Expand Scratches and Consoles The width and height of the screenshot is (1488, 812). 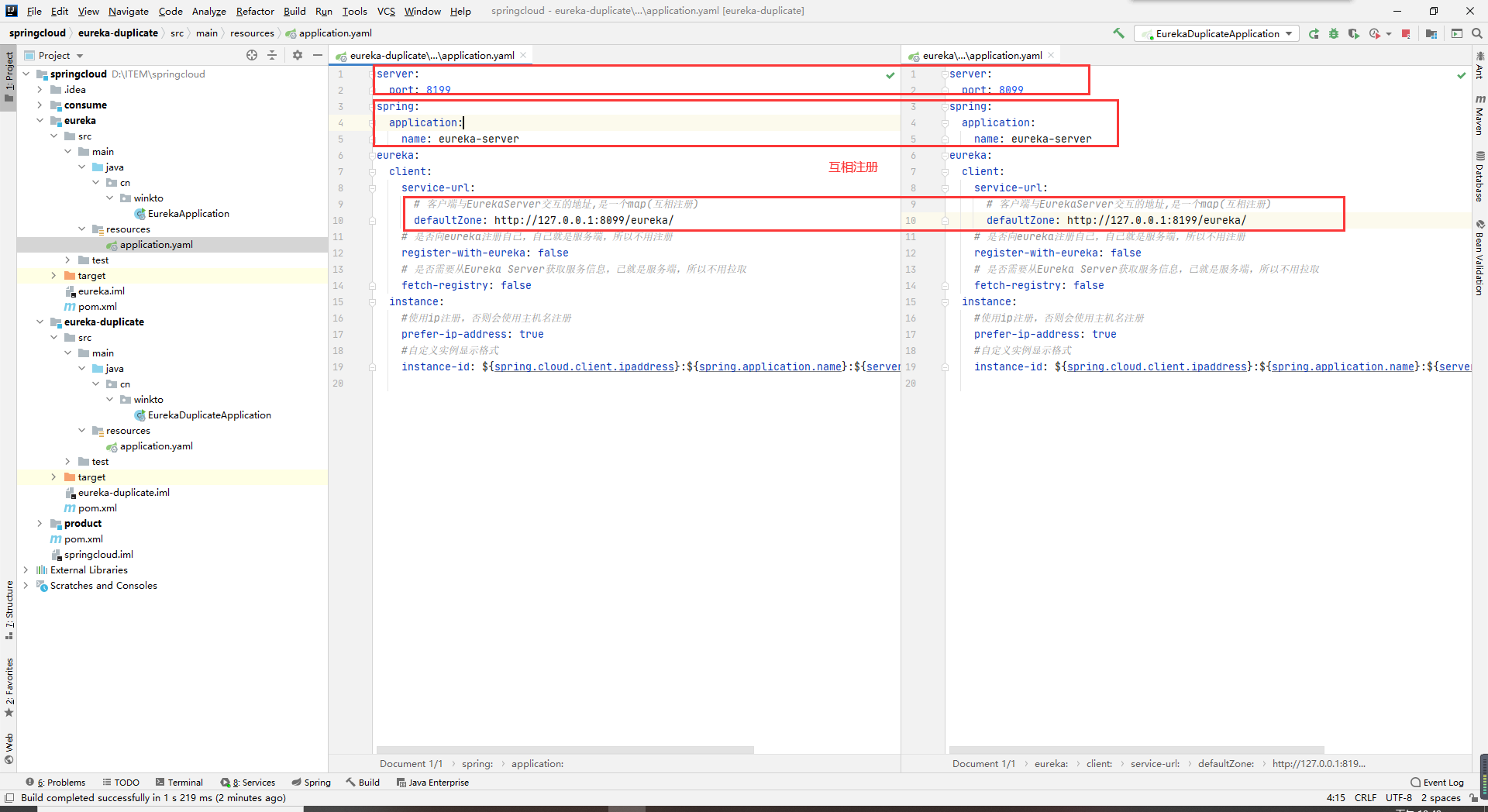(x=26, y=586)
